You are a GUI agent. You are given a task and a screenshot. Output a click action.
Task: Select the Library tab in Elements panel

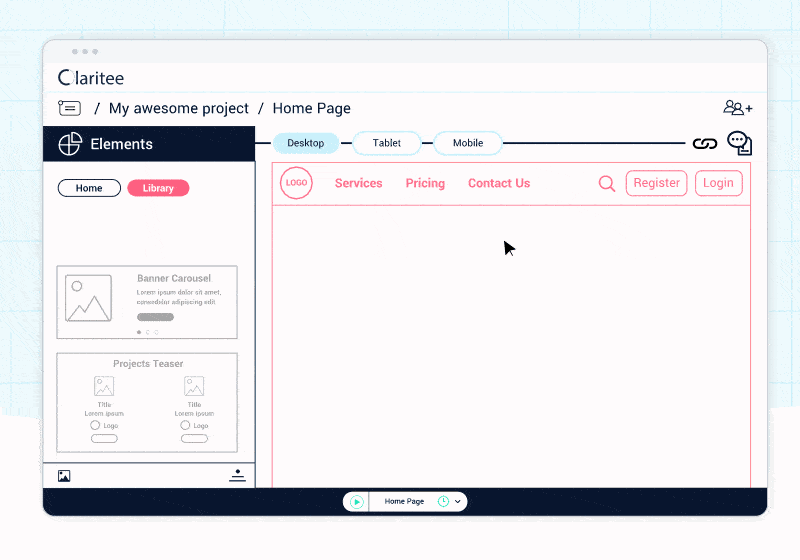[x=158, y=188]
